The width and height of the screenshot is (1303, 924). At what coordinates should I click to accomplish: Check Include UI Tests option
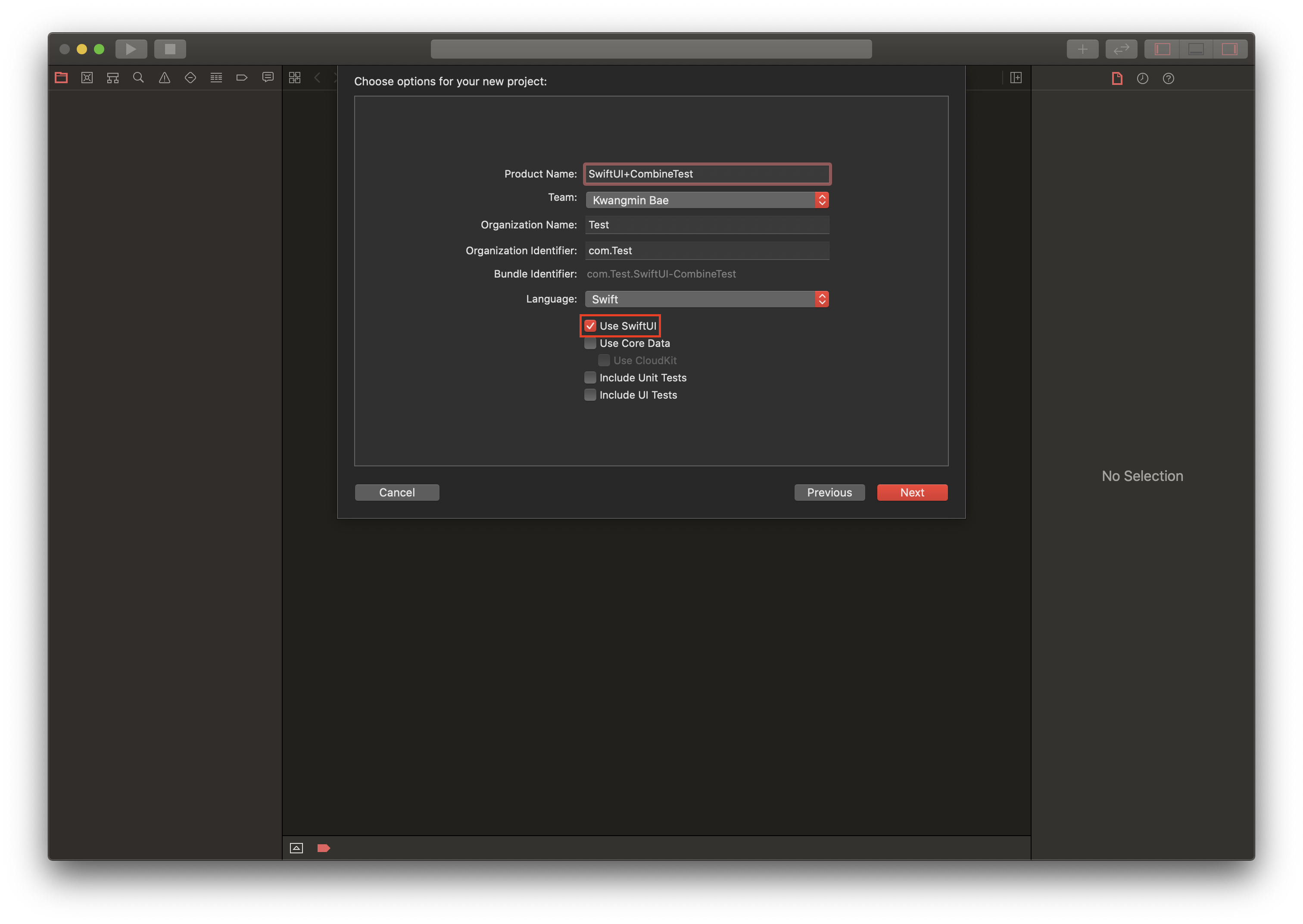[590, 395]
